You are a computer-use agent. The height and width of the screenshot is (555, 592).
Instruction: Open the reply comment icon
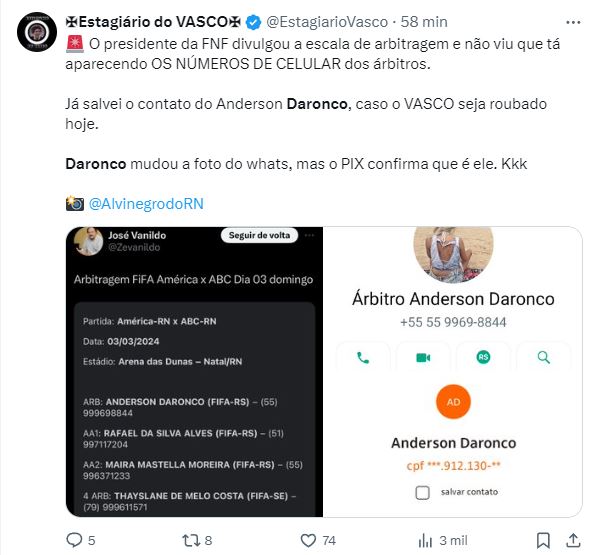(74, 540)
